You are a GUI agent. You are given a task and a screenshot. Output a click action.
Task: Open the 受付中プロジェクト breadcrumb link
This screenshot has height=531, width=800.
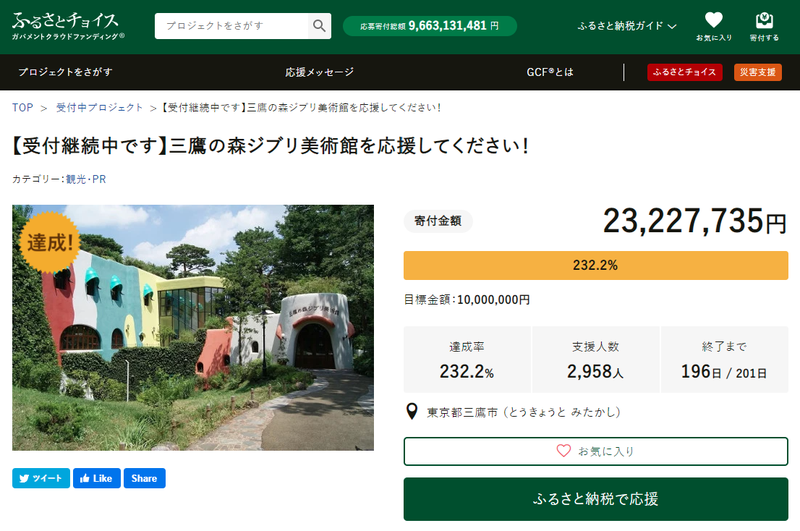coord(99,108)
